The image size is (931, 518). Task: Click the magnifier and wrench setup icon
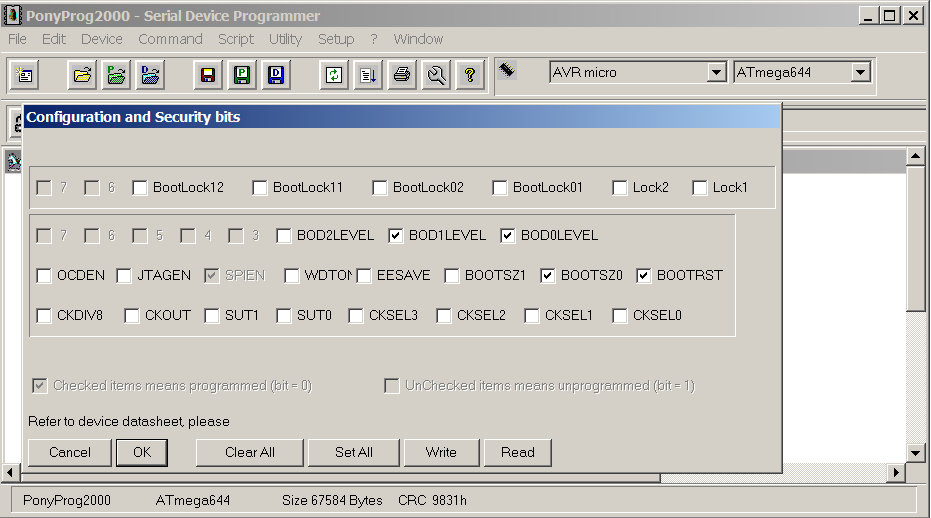click(x=436, y=75)
